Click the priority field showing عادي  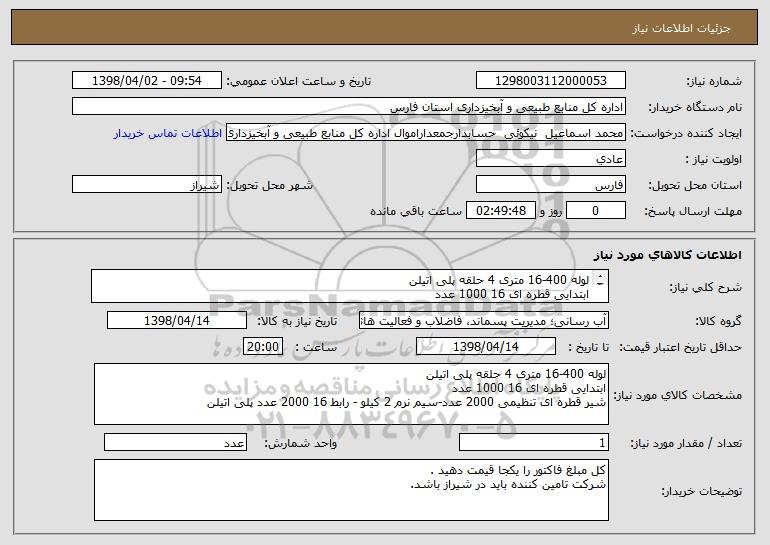(x=551, y=159)
